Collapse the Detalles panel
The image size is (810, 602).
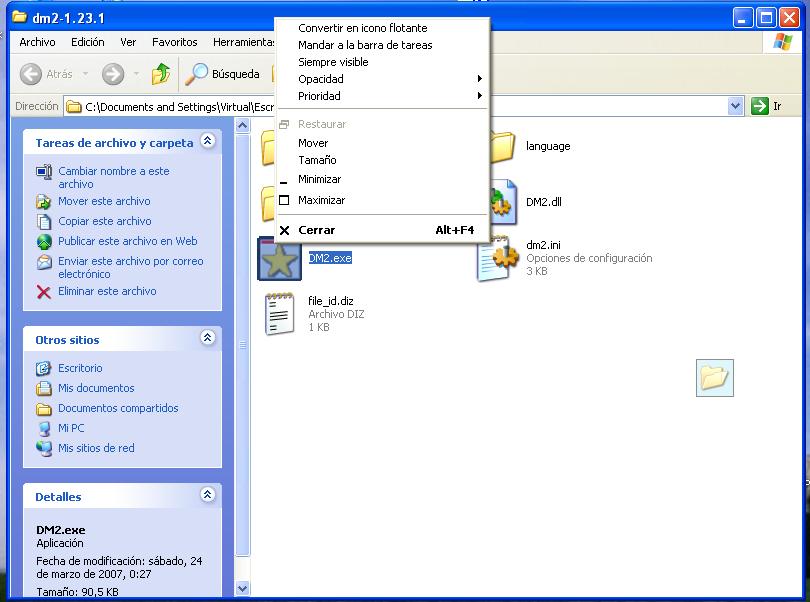[208, 495]
